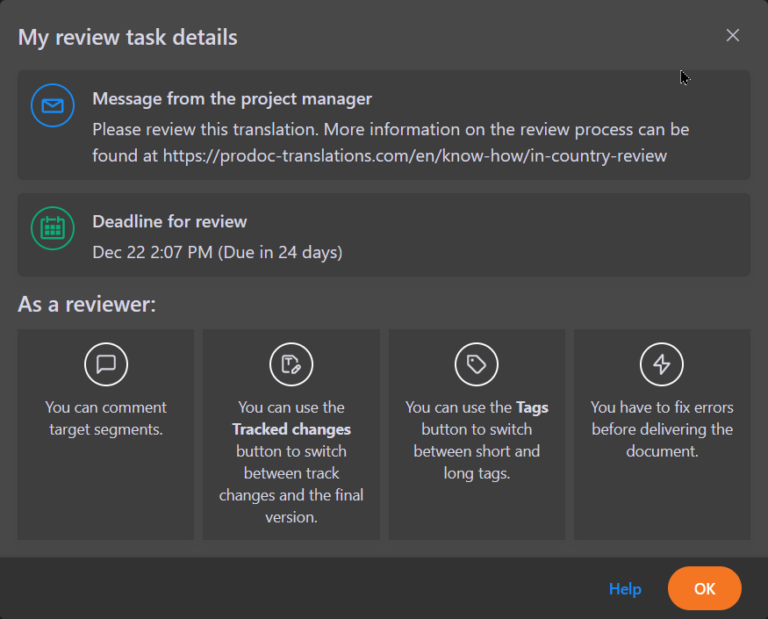
Task: Click the Tracked changes document icon
Action: coord(291,365)
